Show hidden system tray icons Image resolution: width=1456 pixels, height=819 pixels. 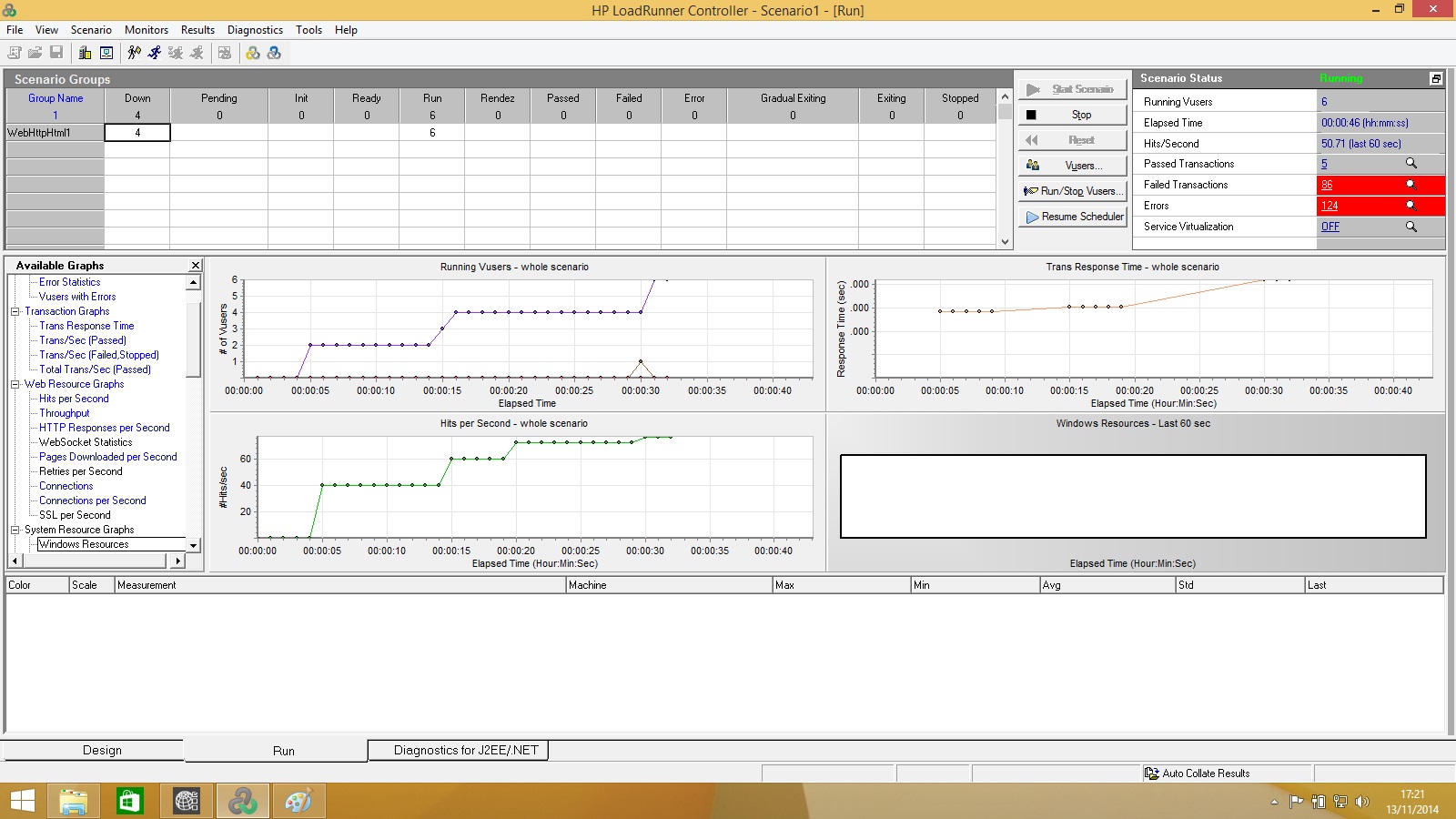(x=1274, y=802)
